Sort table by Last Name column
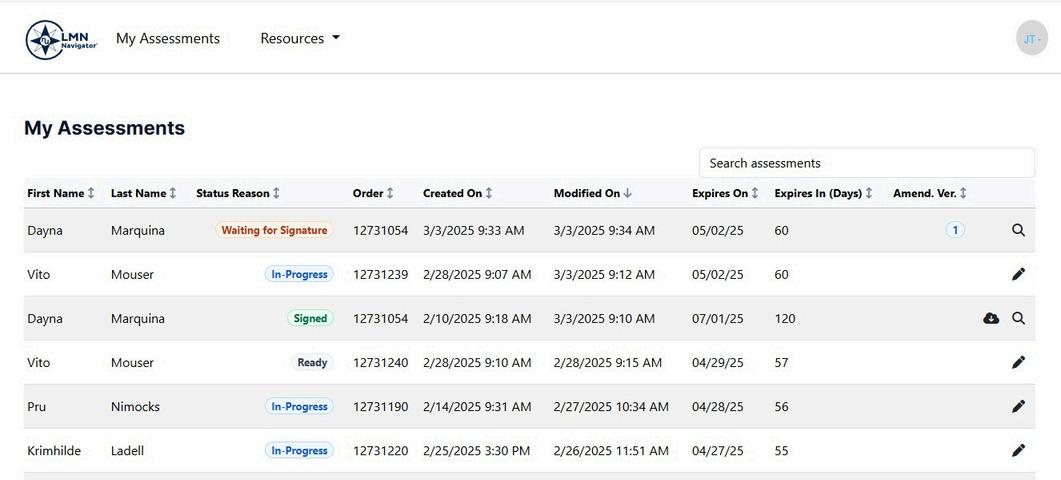The width and height of the screenshot is (1061, 480). 143,193
